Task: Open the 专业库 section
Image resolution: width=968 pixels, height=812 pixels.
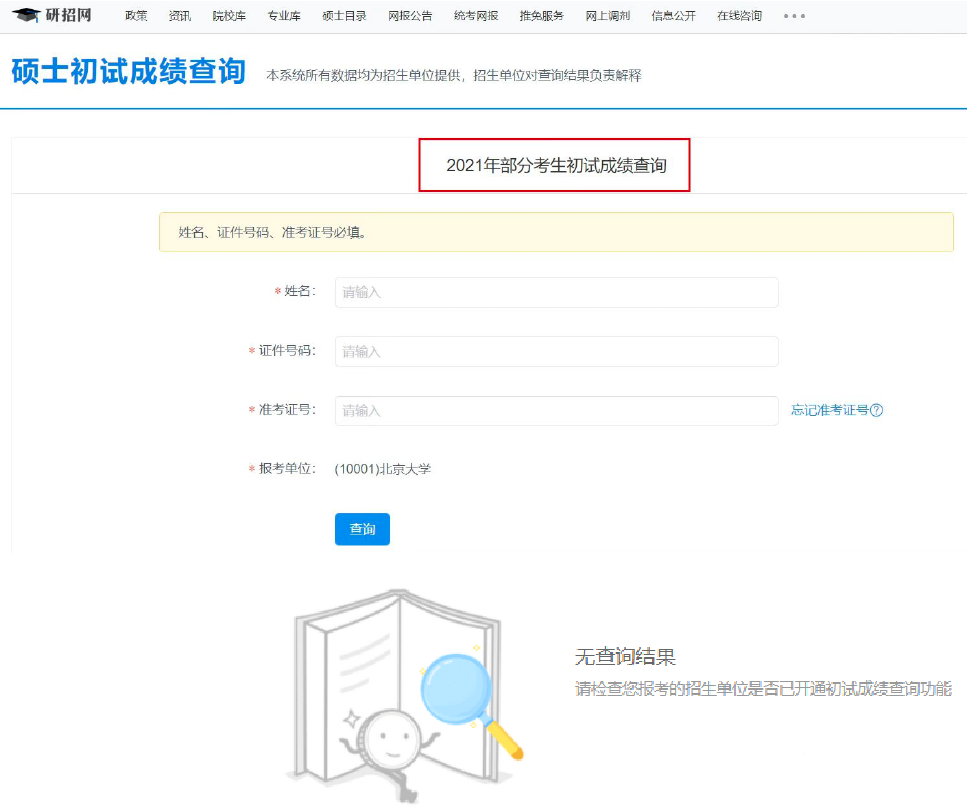Action: pos(283,15)
